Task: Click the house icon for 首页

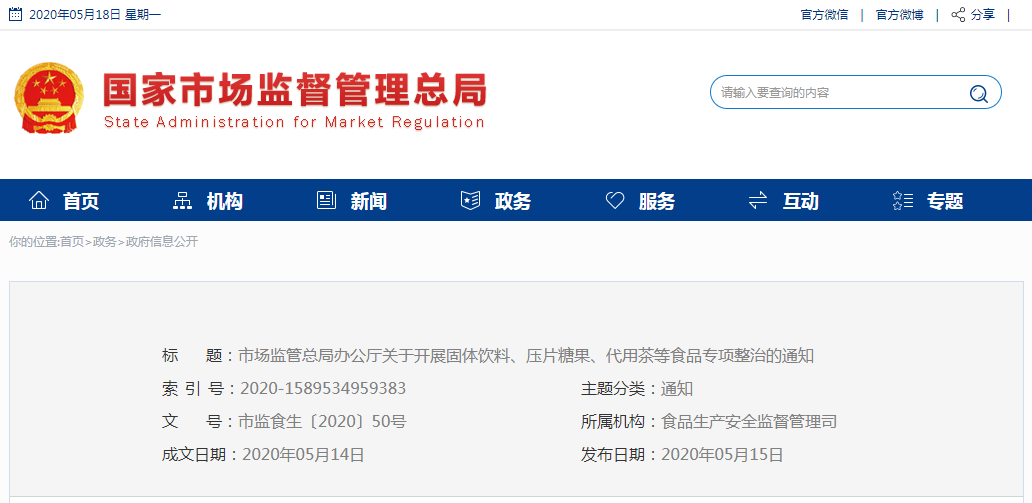Action: click(x=39, y=200)
